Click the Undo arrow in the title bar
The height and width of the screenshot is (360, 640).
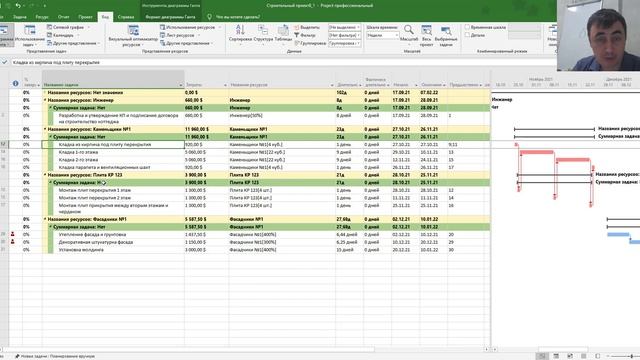tap(18, 6)
